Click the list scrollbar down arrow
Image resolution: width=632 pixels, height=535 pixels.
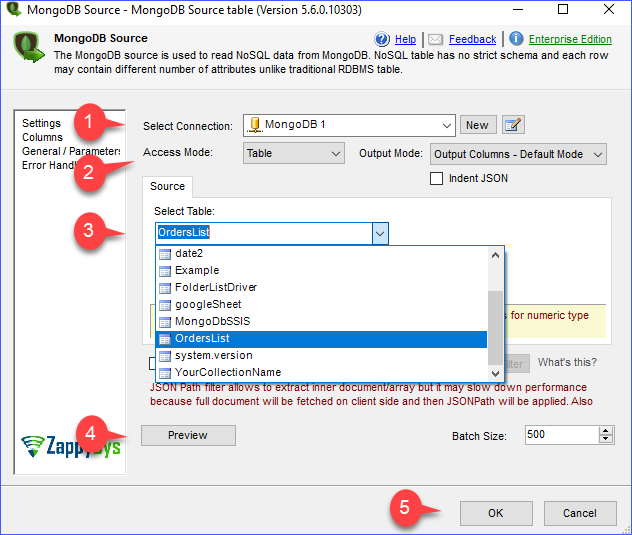click(495, 373)
